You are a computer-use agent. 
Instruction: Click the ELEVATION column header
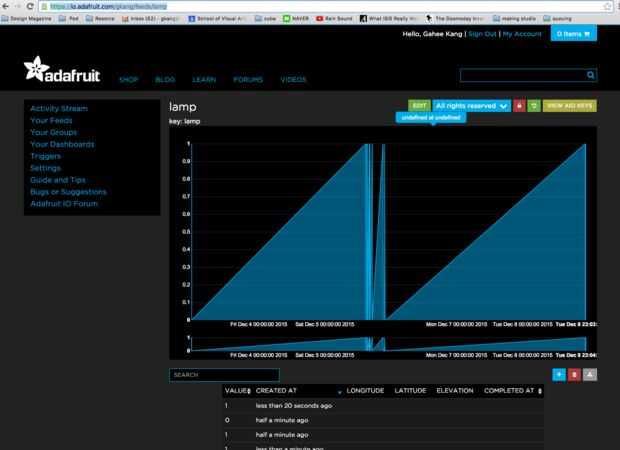pyautogui.click(x=455, y=391)
